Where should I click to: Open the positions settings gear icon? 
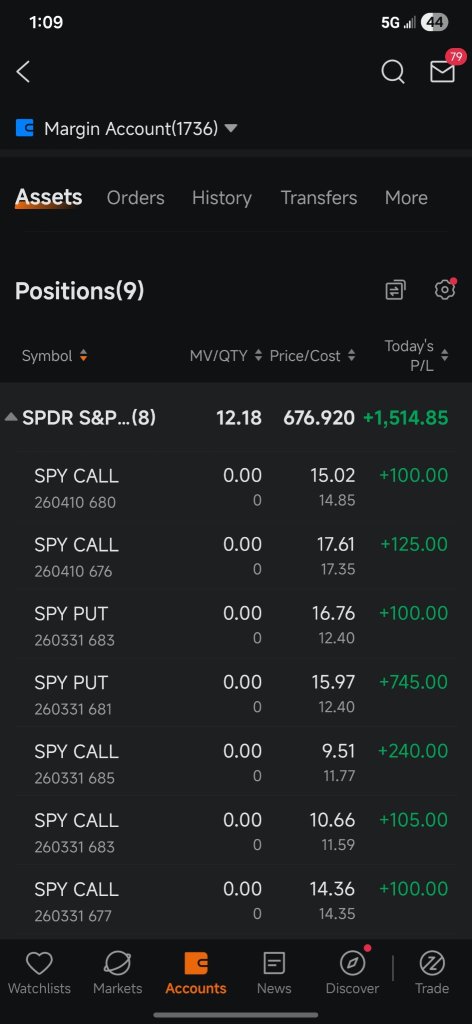(x=445, y=289)
